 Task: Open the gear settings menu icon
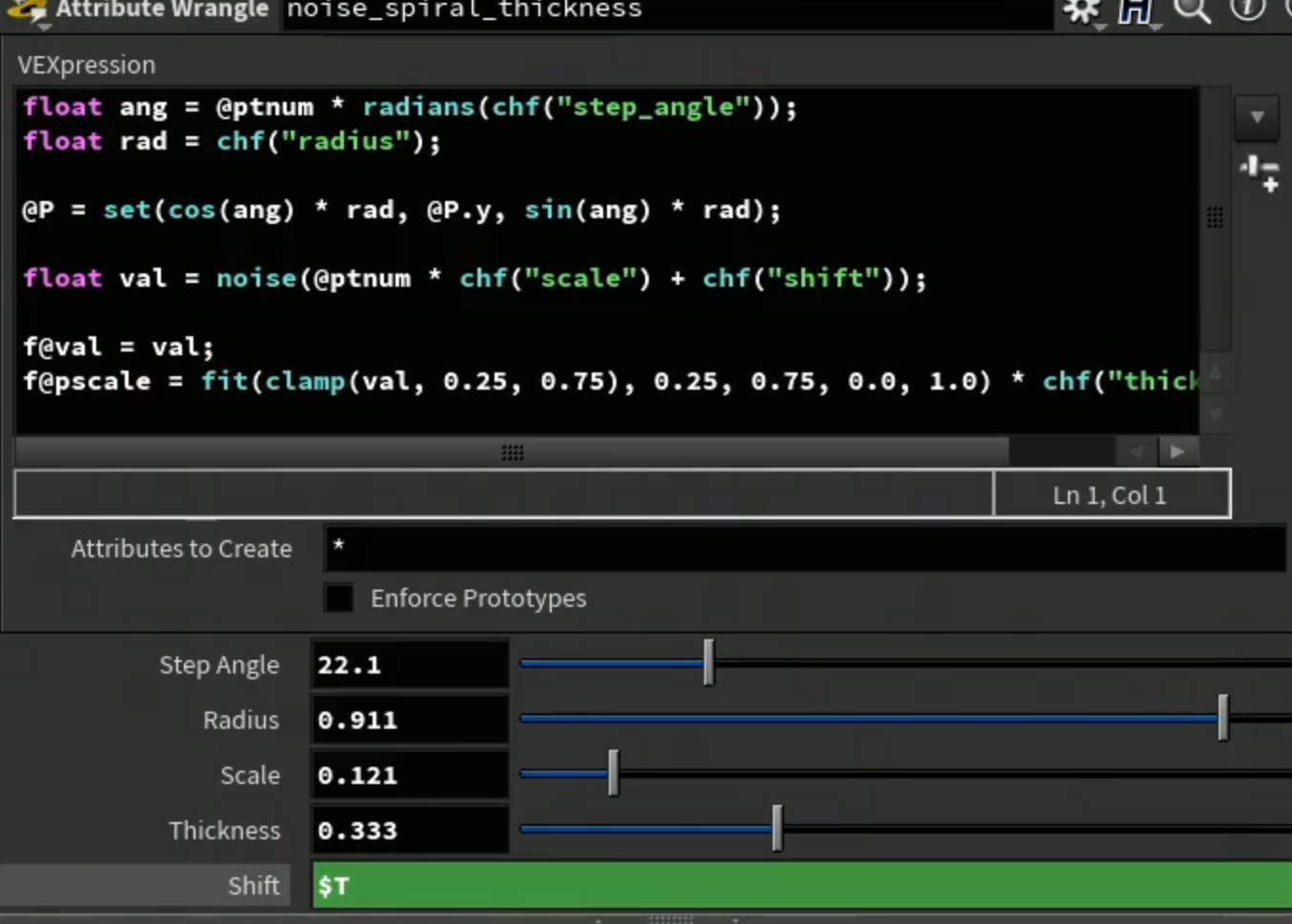pos(1080,10)
